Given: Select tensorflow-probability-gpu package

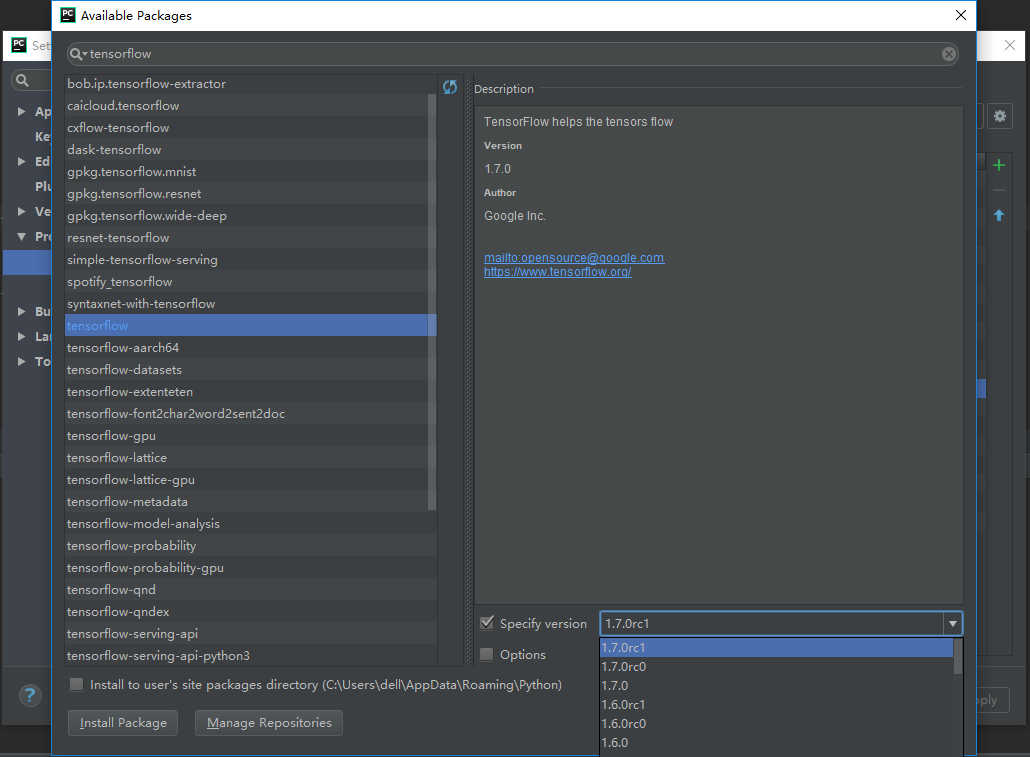Looking at the screenshot, I should [x=250, y=568].
